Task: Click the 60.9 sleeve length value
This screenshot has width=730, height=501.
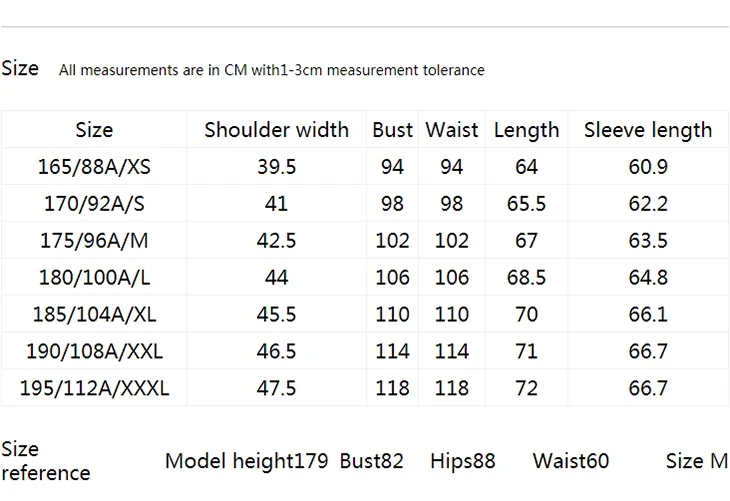Action: pyautogui.click(x=648, y=167)
